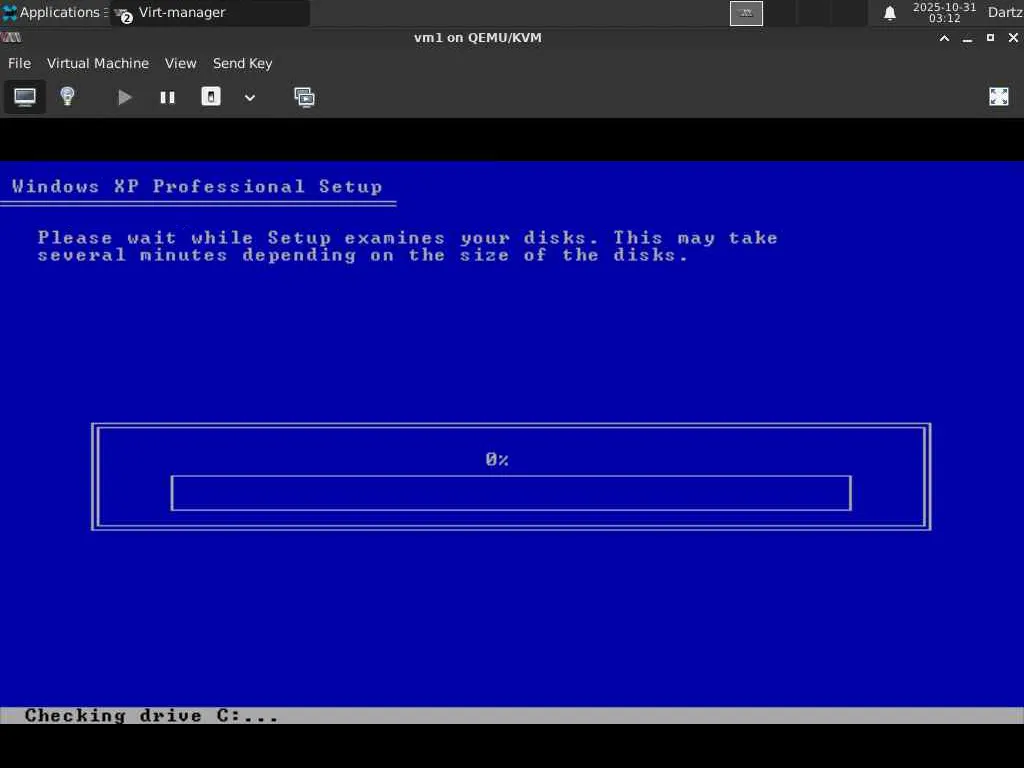Click the 'vm1 on QEMU/KVM' title text
Viewport: 1024px width, 768px height.
coord(478,38)
